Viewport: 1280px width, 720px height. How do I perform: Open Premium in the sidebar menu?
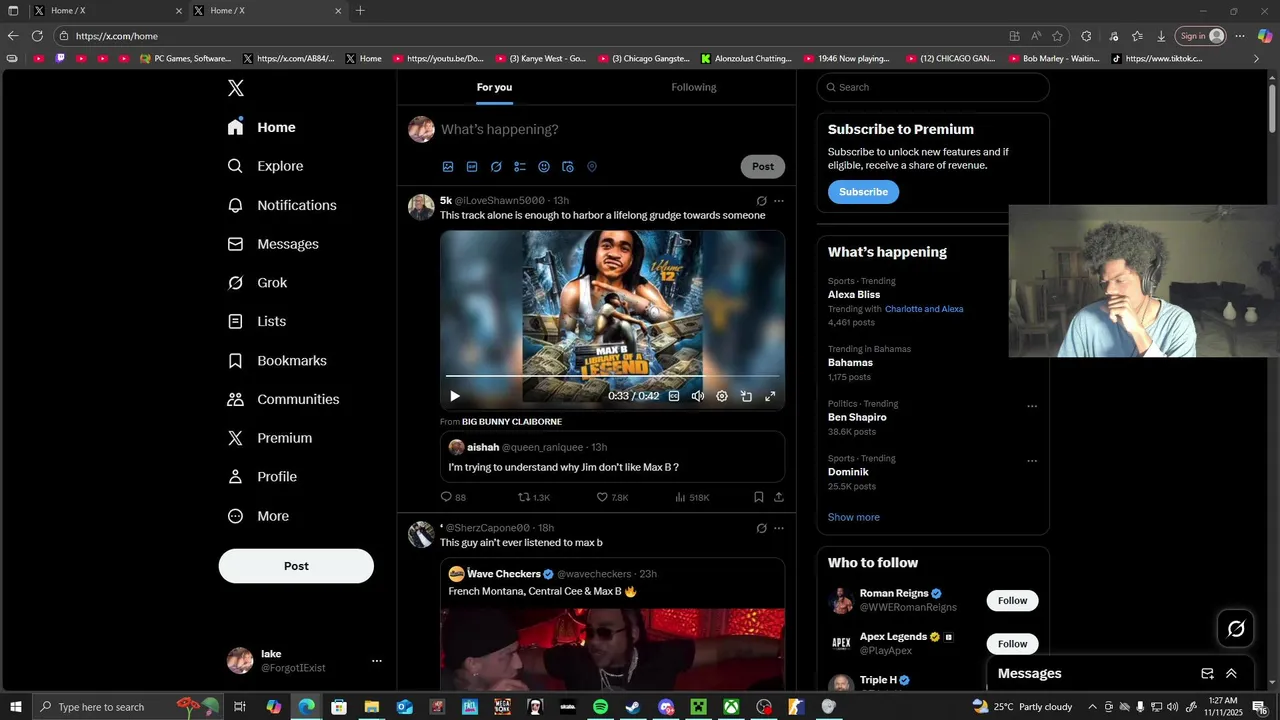click(x=269, y=438)
